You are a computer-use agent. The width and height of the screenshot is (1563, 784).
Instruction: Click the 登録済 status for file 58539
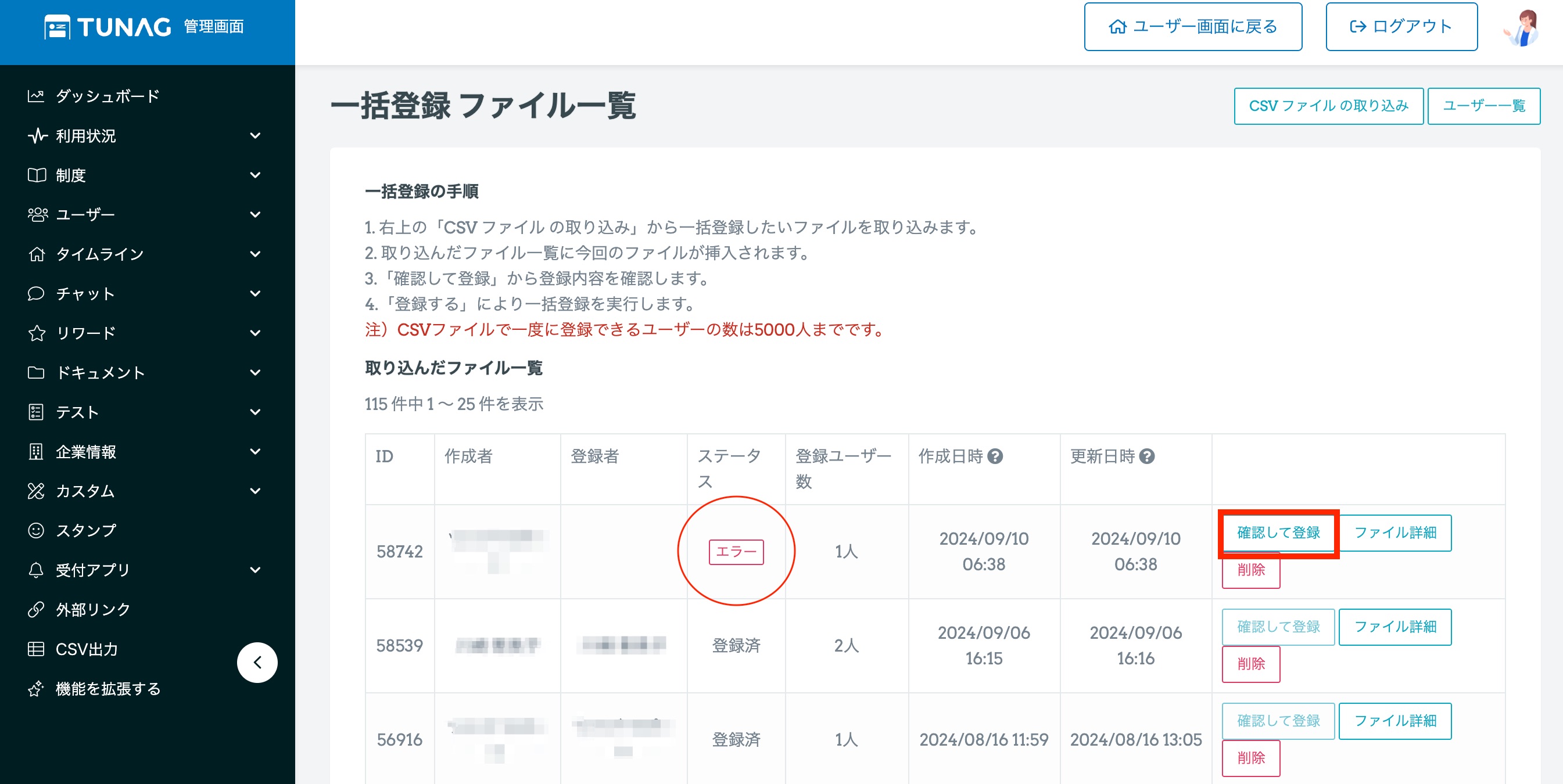click(736, 645)
